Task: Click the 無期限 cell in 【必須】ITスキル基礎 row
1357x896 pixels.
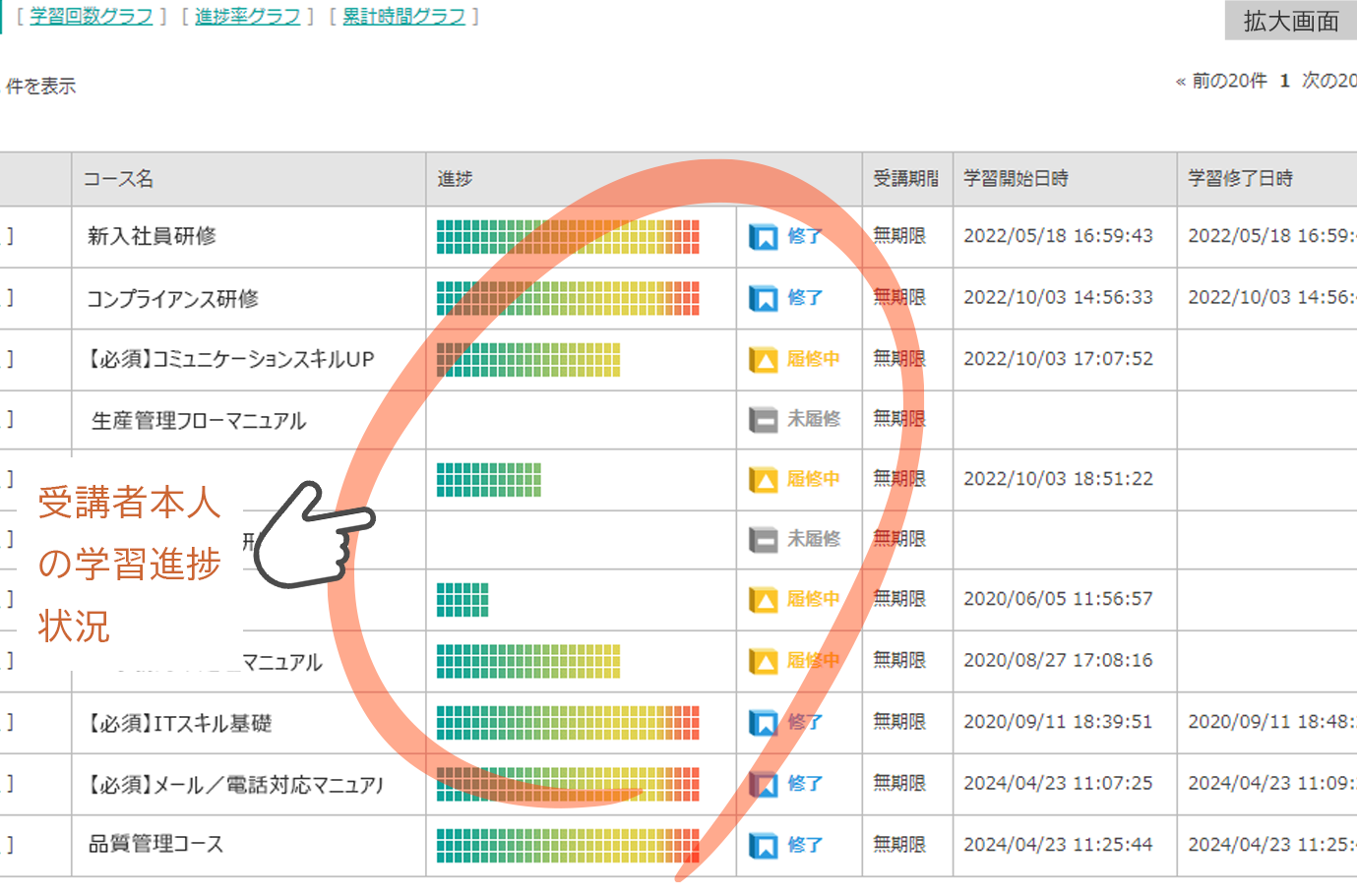Action: click(899, 722)
